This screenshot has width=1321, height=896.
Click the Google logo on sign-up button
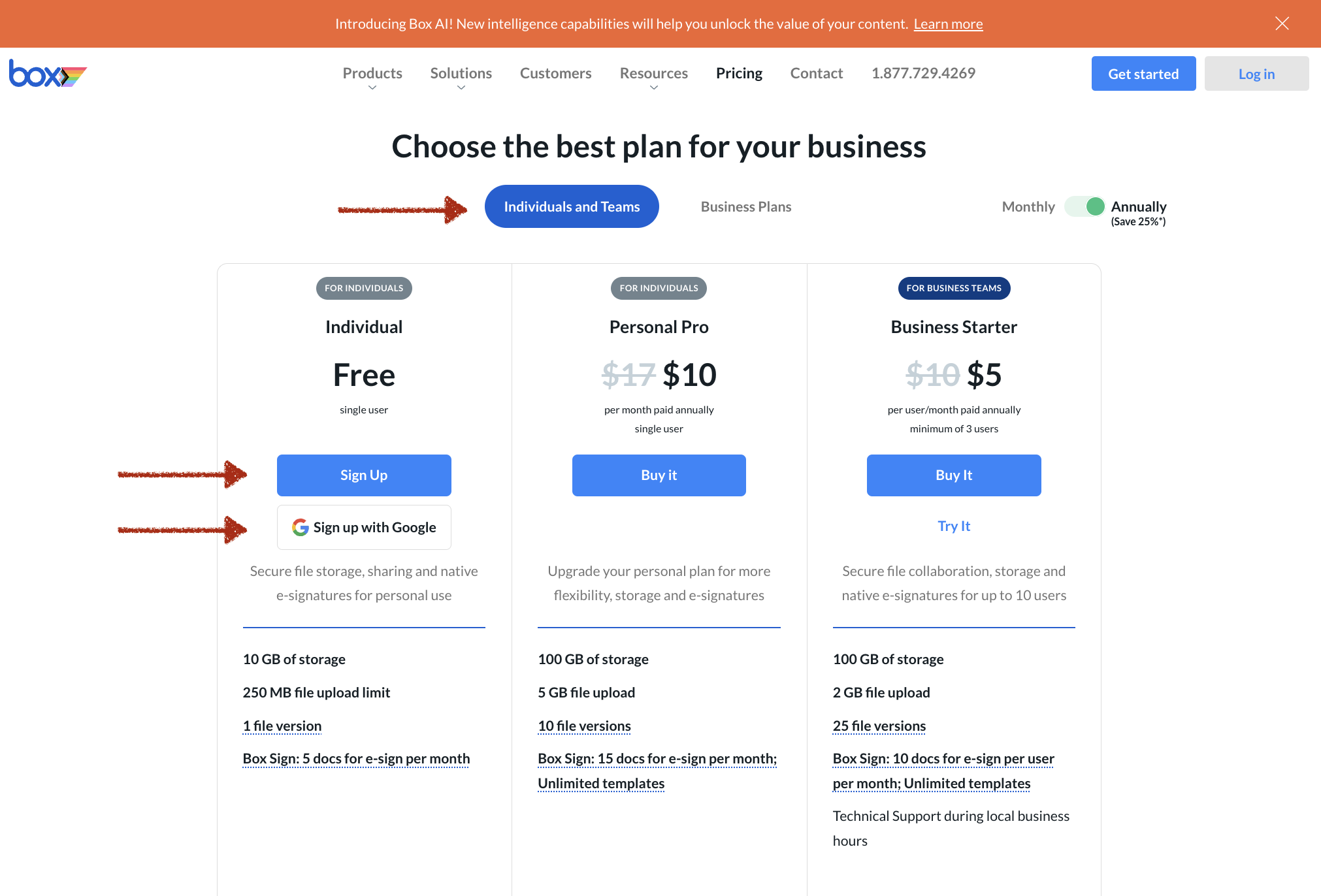click(x=301, y=528)
